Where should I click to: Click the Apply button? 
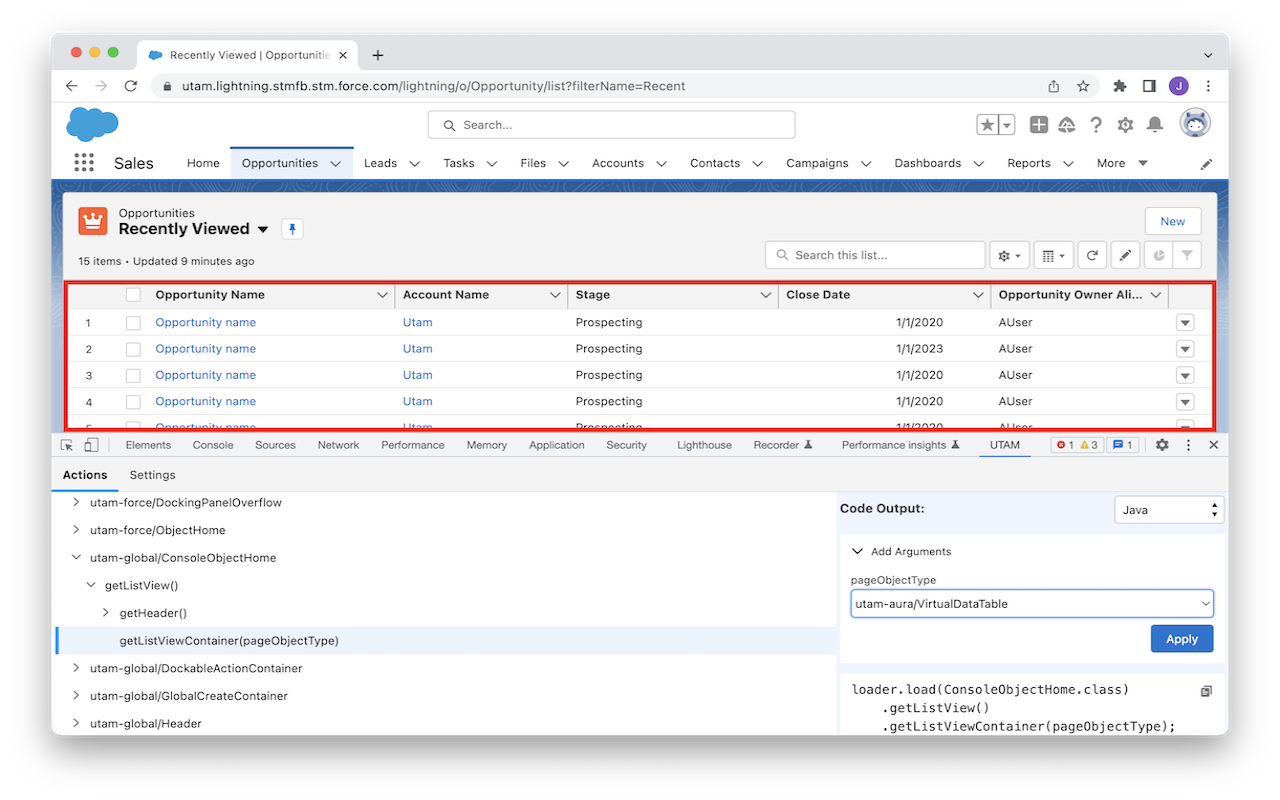pyautogui.click(x=1181, y=639)
